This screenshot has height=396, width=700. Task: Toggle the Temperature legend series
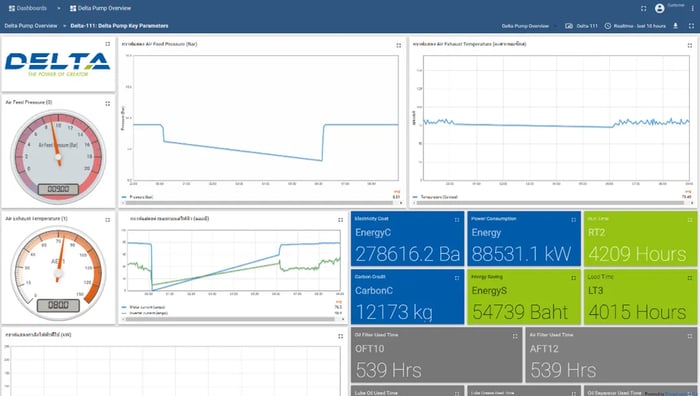tap(435, 197)
